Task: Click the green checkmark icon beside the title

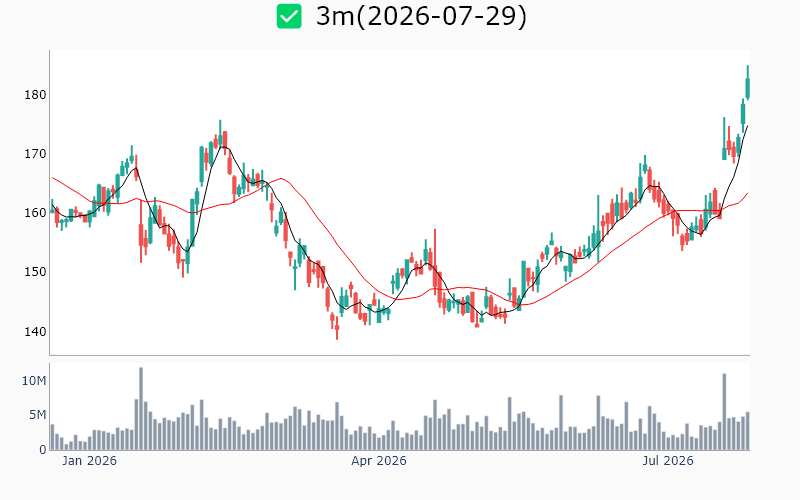Action: (289, 16)
